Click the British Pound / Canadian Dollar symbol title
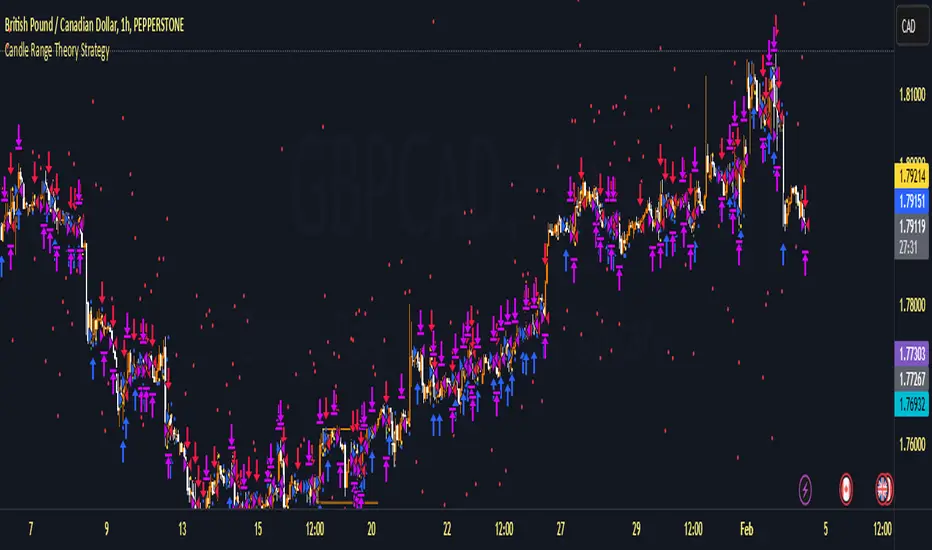 [x=94, y=25]
